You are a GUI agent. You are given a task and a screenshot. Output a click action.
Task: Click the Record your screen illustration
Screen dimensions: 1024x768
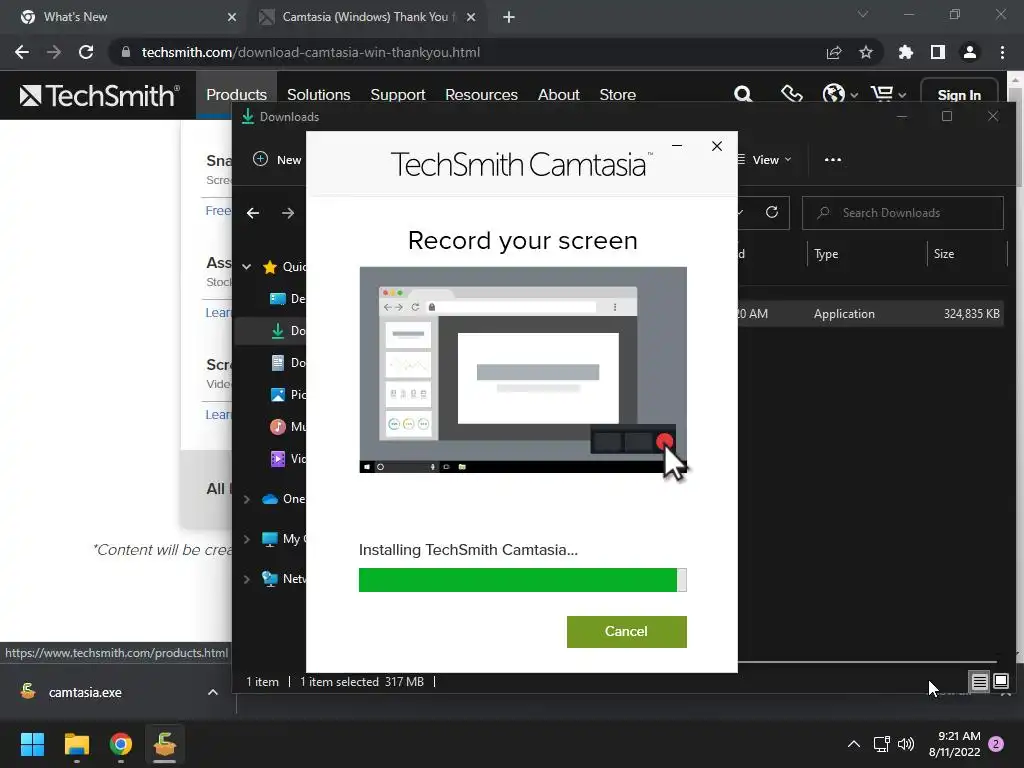click(x=522, y=370)
